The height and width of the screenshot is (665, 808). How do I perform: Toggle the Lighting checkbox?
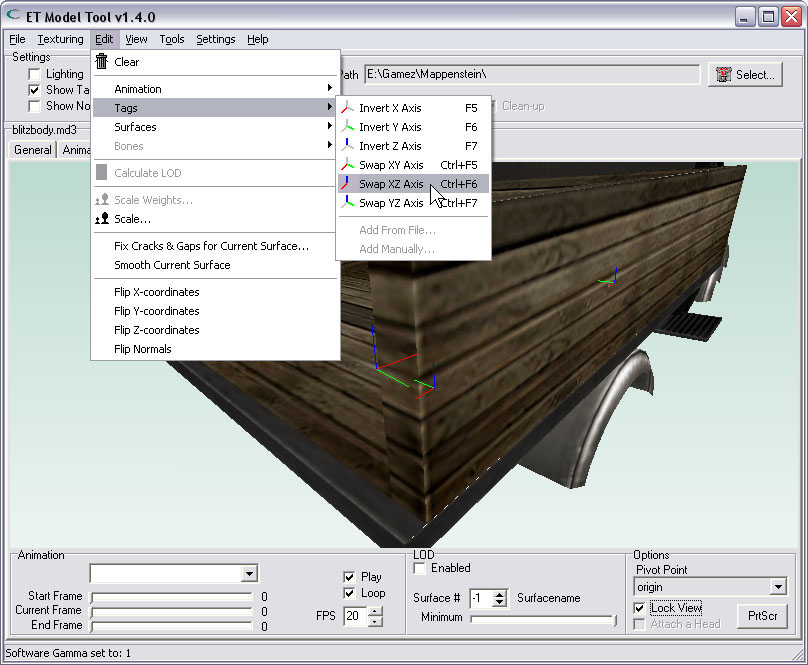coord(34,74)
